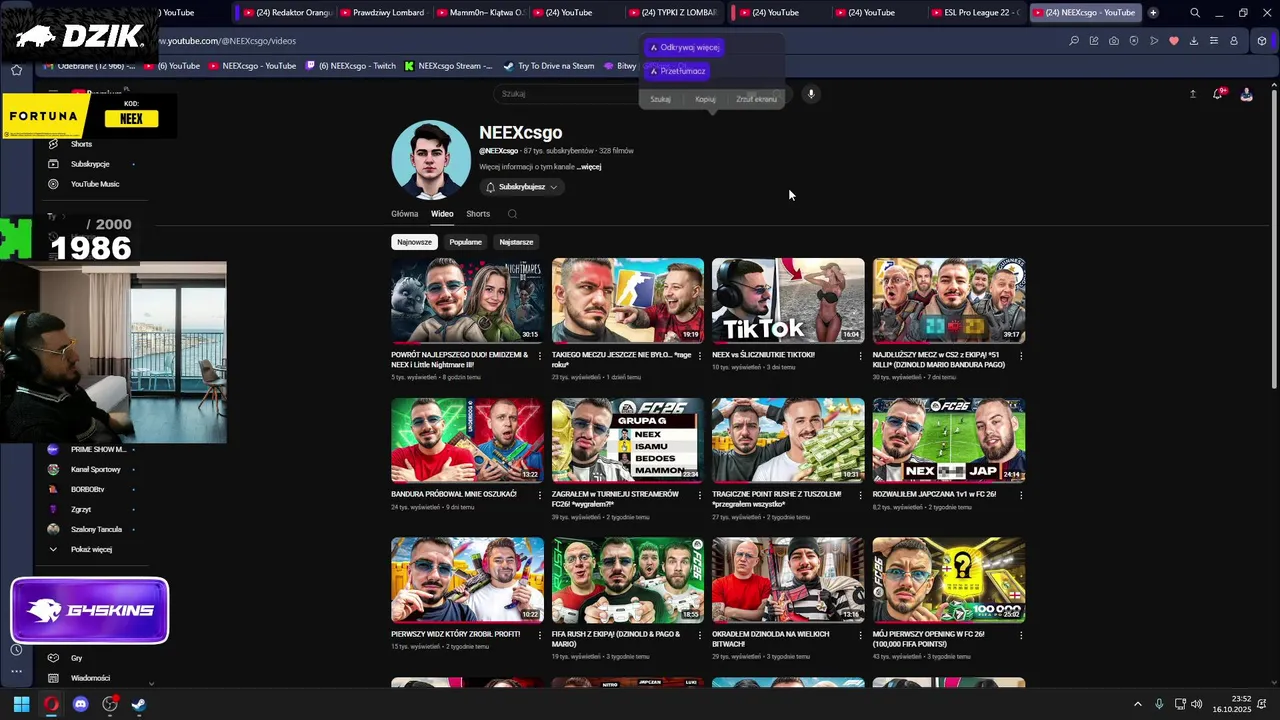The width and height of the screenshot is (1280, 720).
Task: Open options menu for TAKIEGO MECZU video
Action: pos(700,355)
